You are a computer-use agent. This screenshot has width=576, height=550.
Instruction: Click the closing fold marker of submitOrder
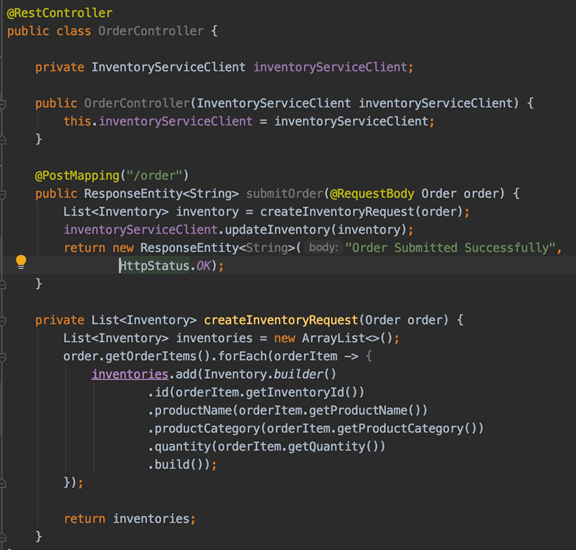tap(3, 284)
